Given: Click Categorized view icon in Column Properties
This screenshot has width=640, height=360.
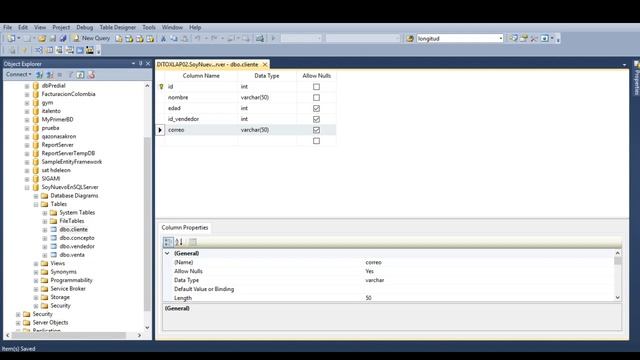Looking at the screenshot, I should coord(168,242).
